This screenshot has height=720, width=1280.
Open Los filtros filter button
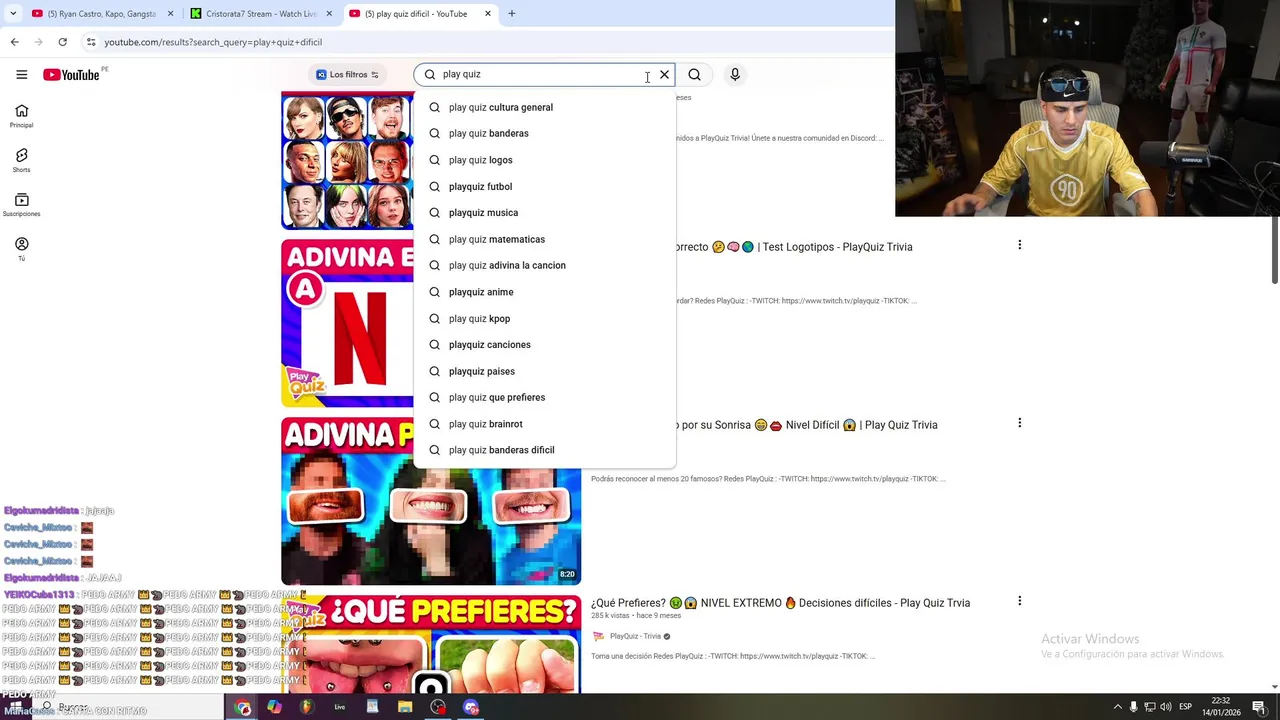pos(347,74)
